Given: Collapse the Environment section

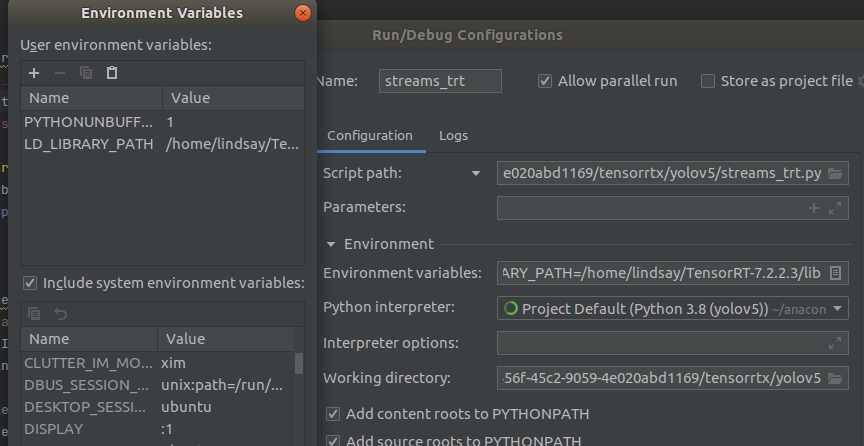Looking at the screenshot, I should tap(331, 244).
